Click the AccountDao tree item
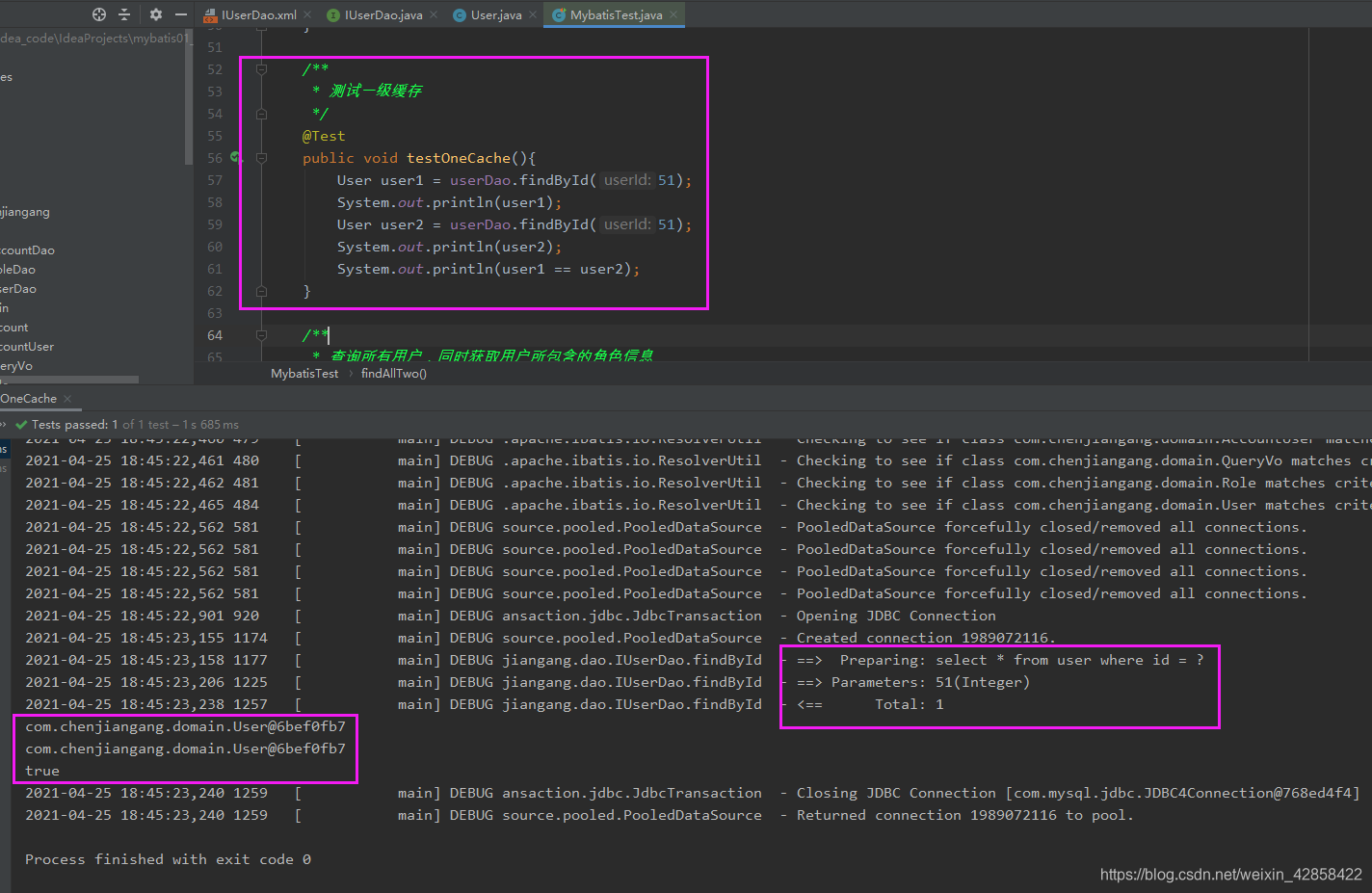Image resolution: width=1372 pixels, height=893 pixels. click(x=27, y=250)
